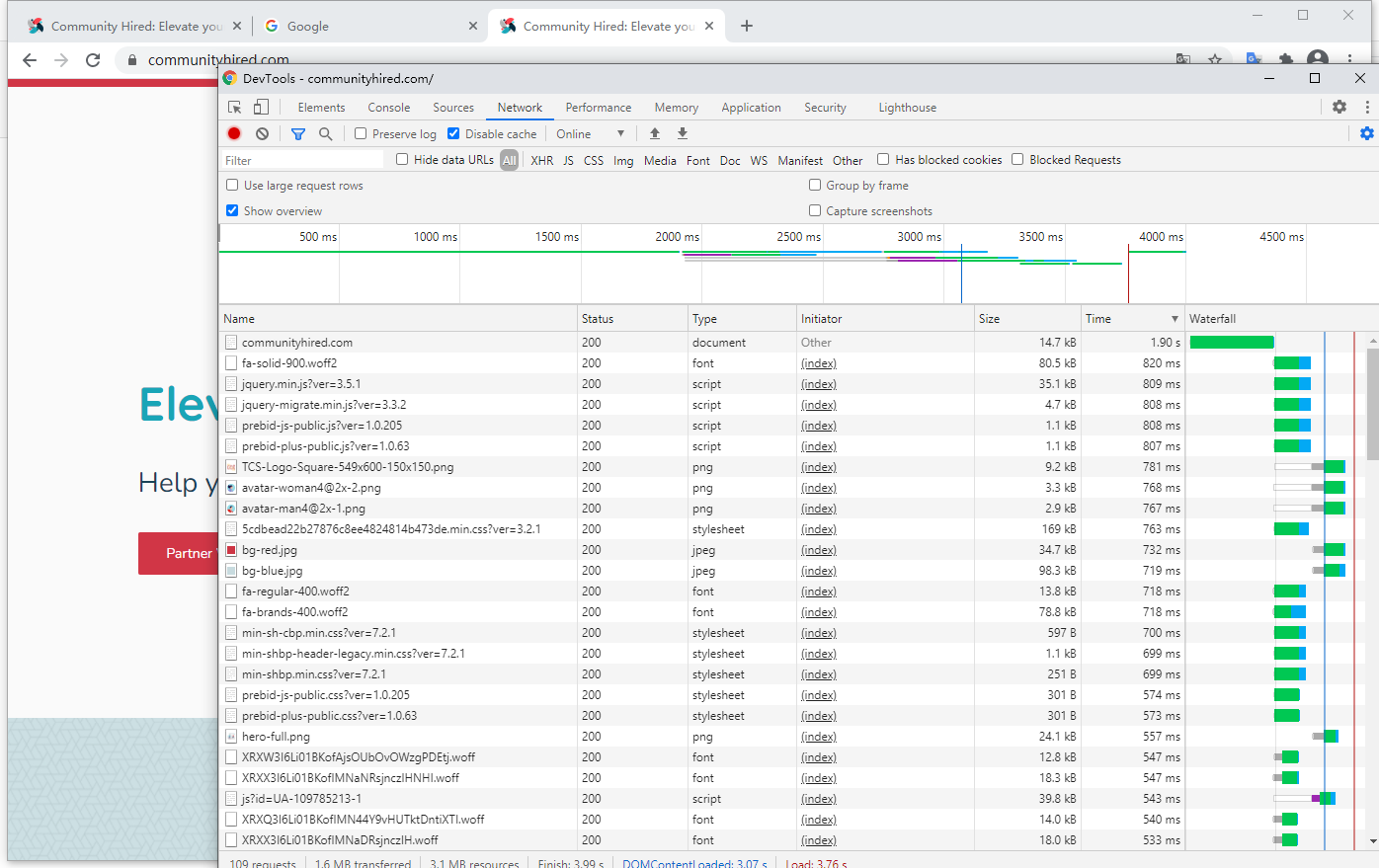
Task: Clear the network log
Action: 262,133
